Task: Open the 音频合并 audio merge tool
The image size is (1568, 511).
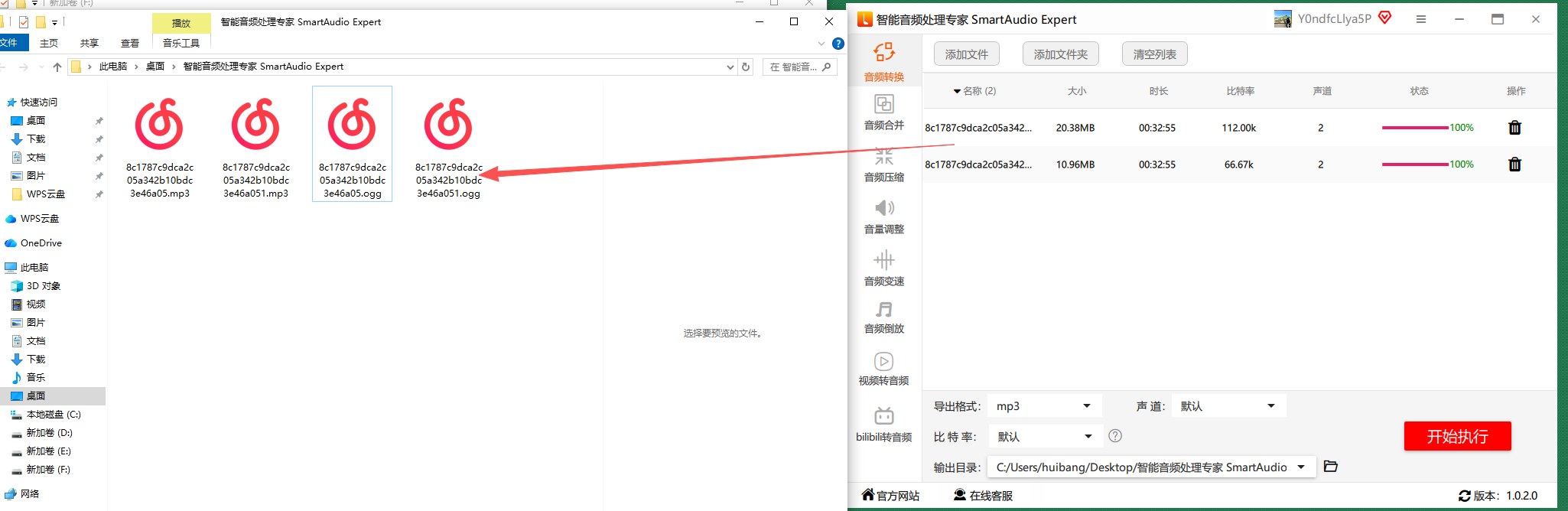Action: tap(884, 112)
